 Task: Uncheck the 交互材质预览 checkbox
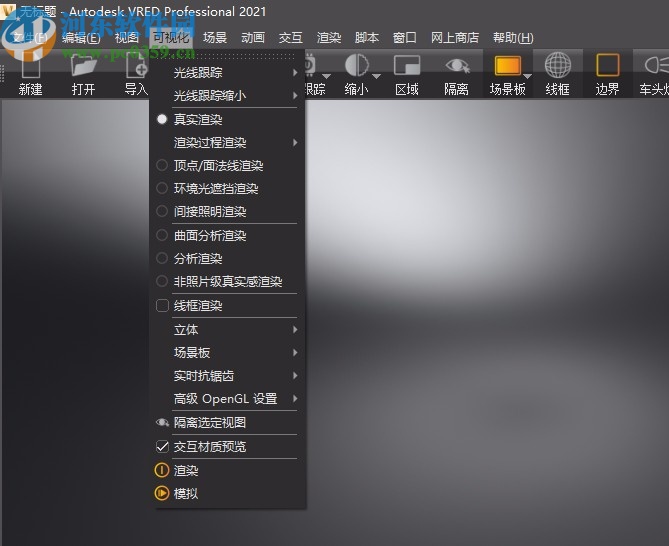point(162,447)
